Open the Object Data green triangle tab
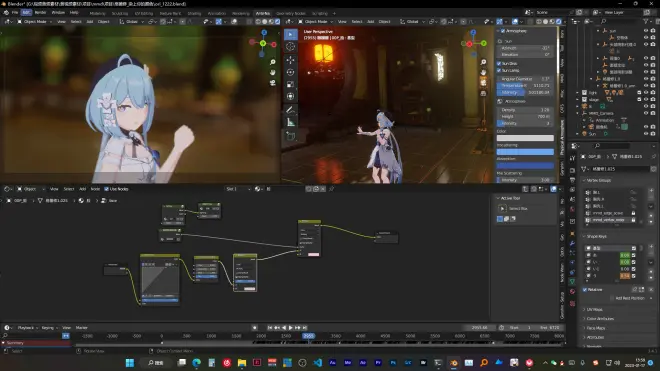This screenshot has width=660, height=371. [x=572, y=281]
